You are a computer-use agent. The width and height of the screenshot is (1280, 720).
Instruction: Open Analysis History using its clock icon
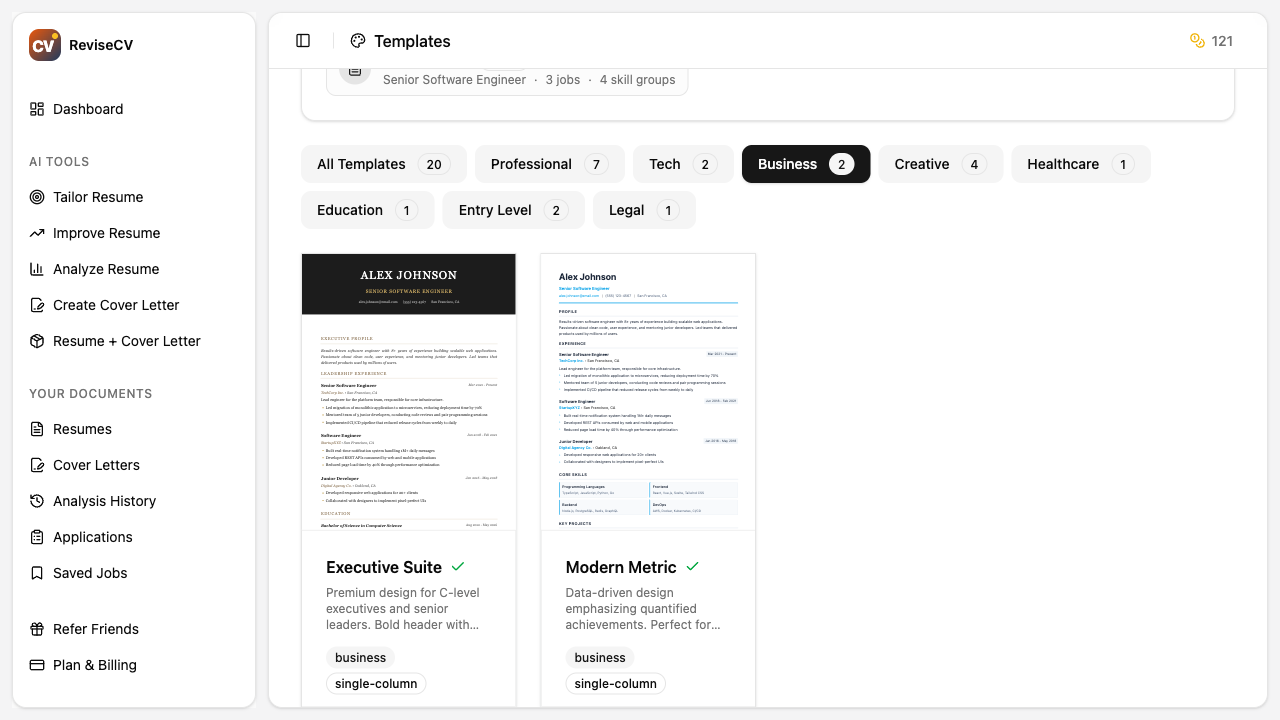click(x=35, y=501)
